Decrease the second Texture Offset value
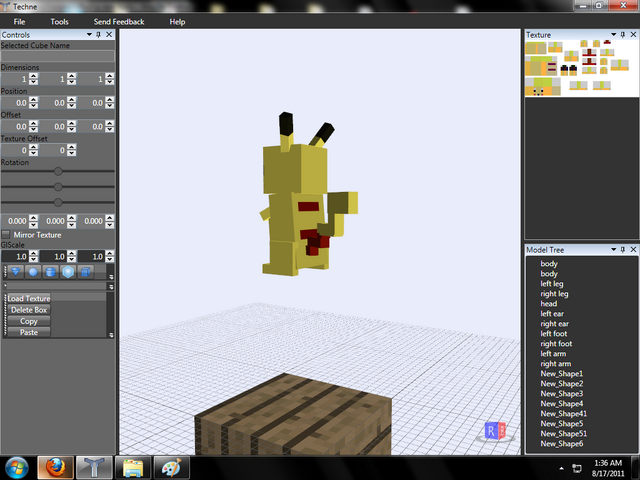The height and width of the screenshot is (480, 640). [72, 153]
